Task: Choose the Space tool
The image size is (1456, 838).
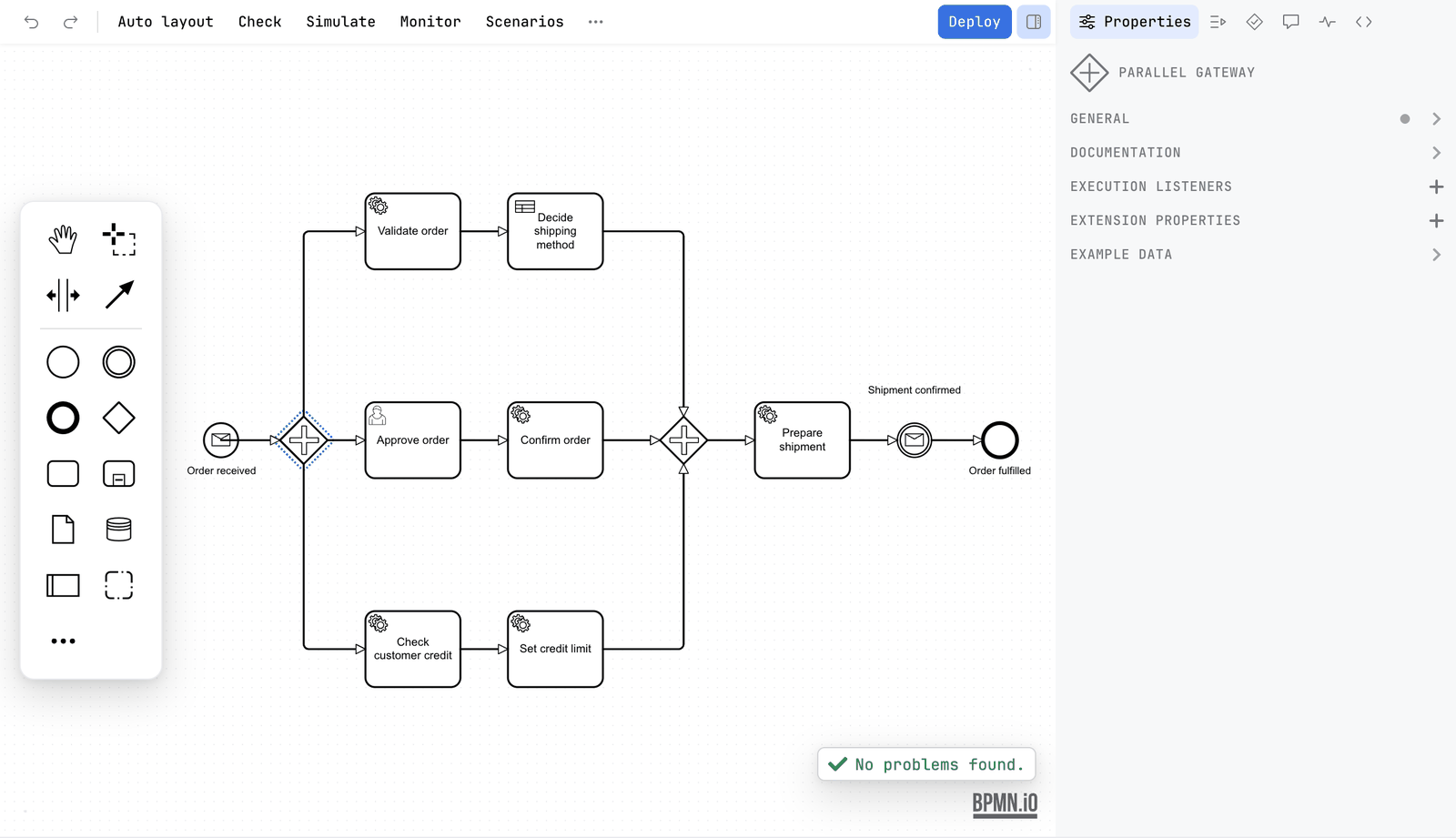Action: tap(63, 295)
